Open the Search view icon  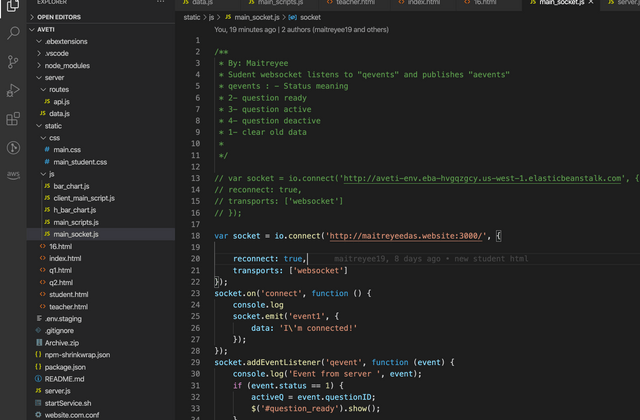click(13, 33)
